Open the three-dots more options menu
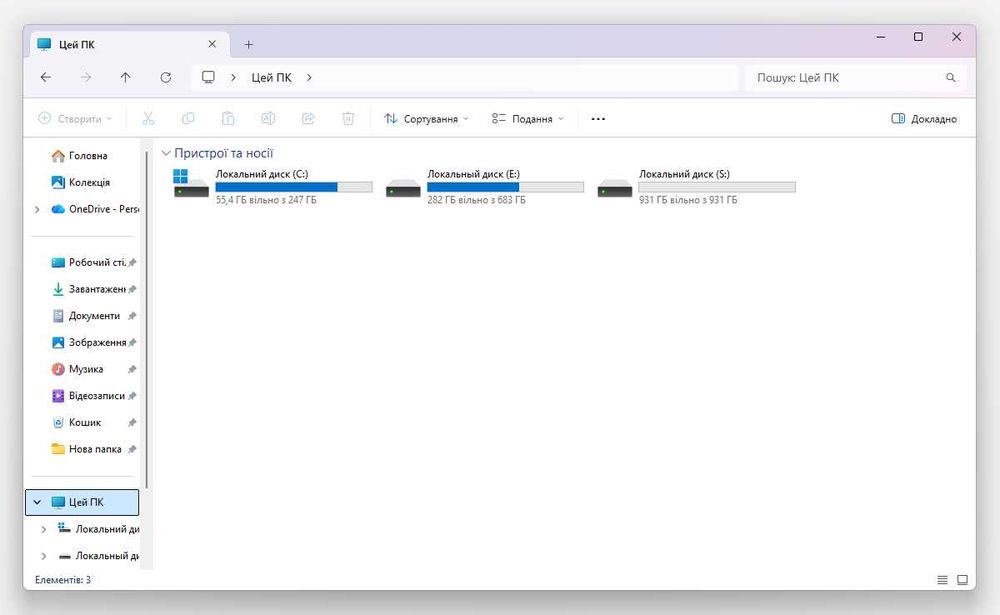Viewport: 1000px width, 615px height. 598,119
